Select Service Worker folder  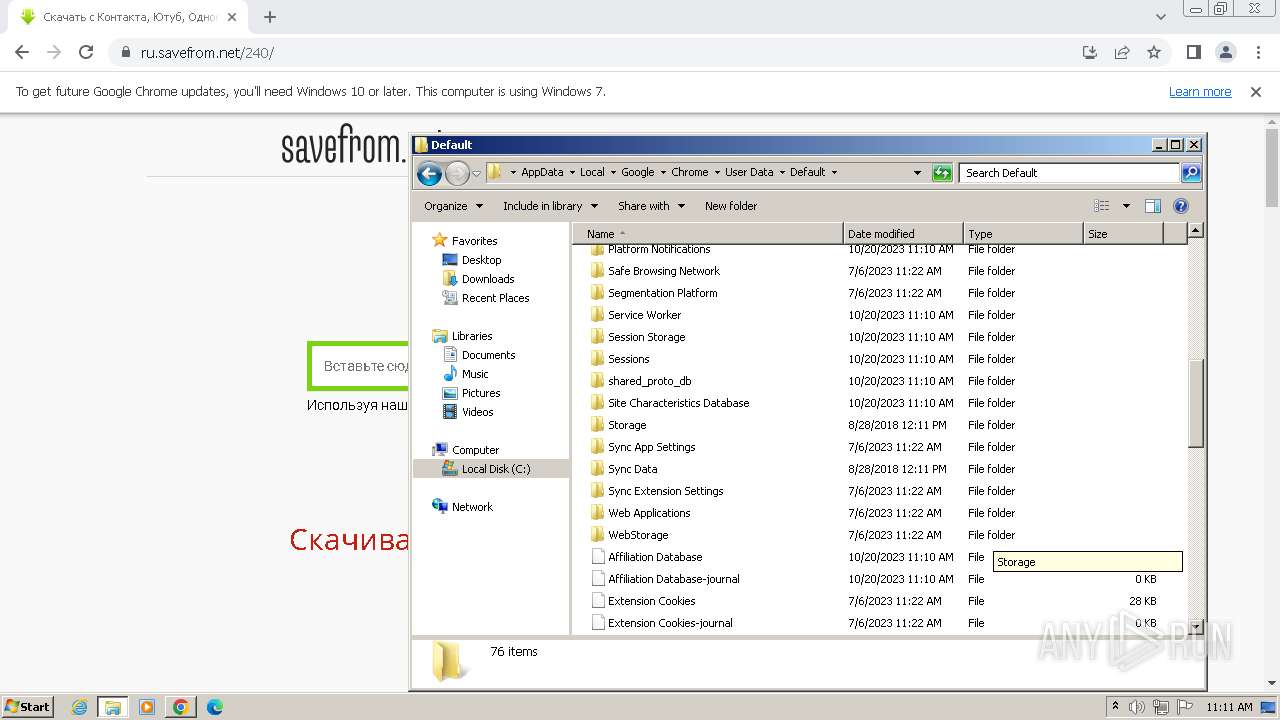[644, 315]
